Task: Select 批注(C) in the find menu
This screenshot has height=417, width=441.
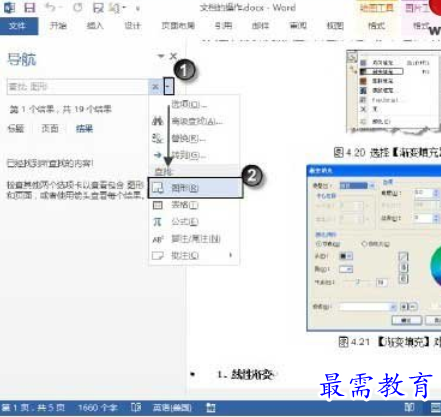Action: pyautogui.click(x=194, y=256)
